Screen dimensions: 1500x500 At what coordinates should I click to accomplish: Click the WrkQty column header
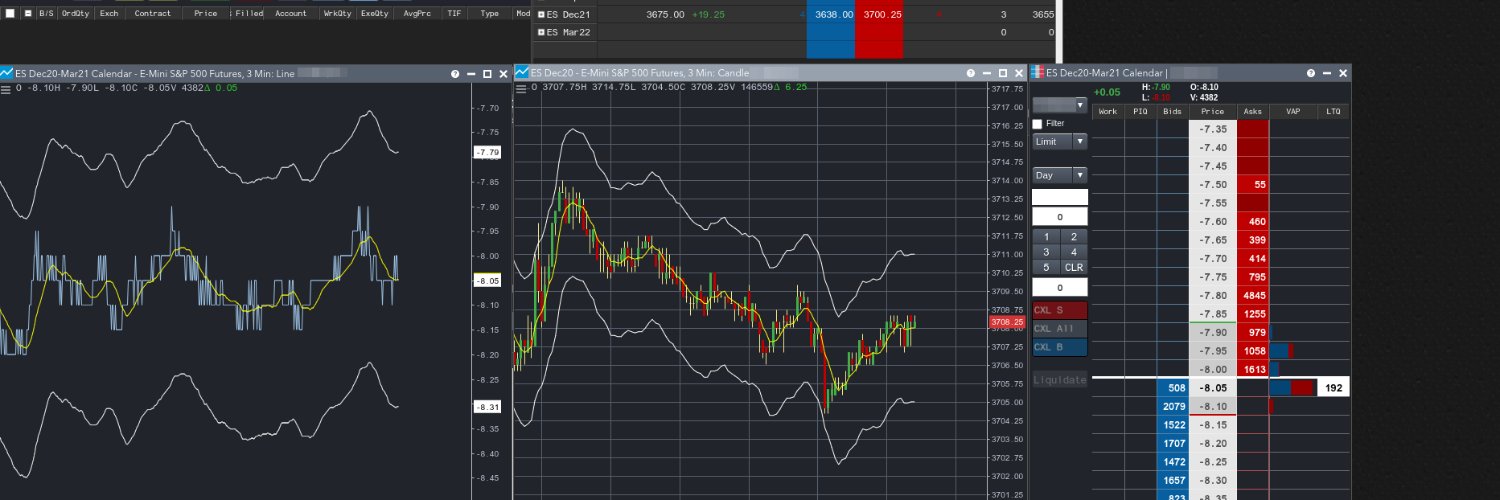tap(338, 14)
